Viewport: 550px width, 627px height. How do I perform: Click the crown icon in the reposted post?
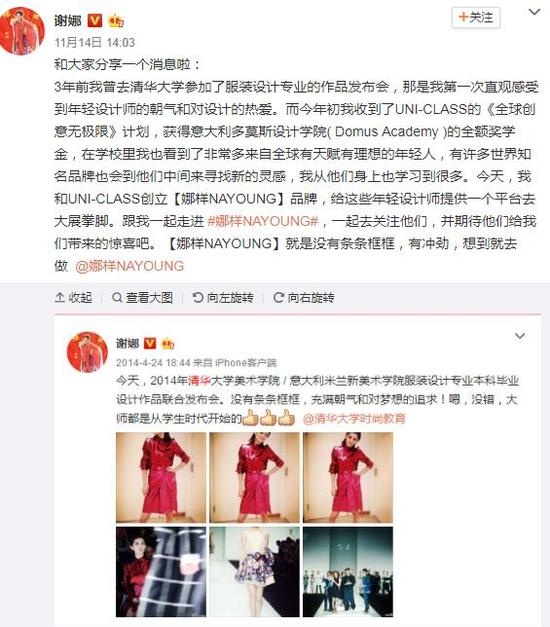pyautogui.click(x=168, y=343)
